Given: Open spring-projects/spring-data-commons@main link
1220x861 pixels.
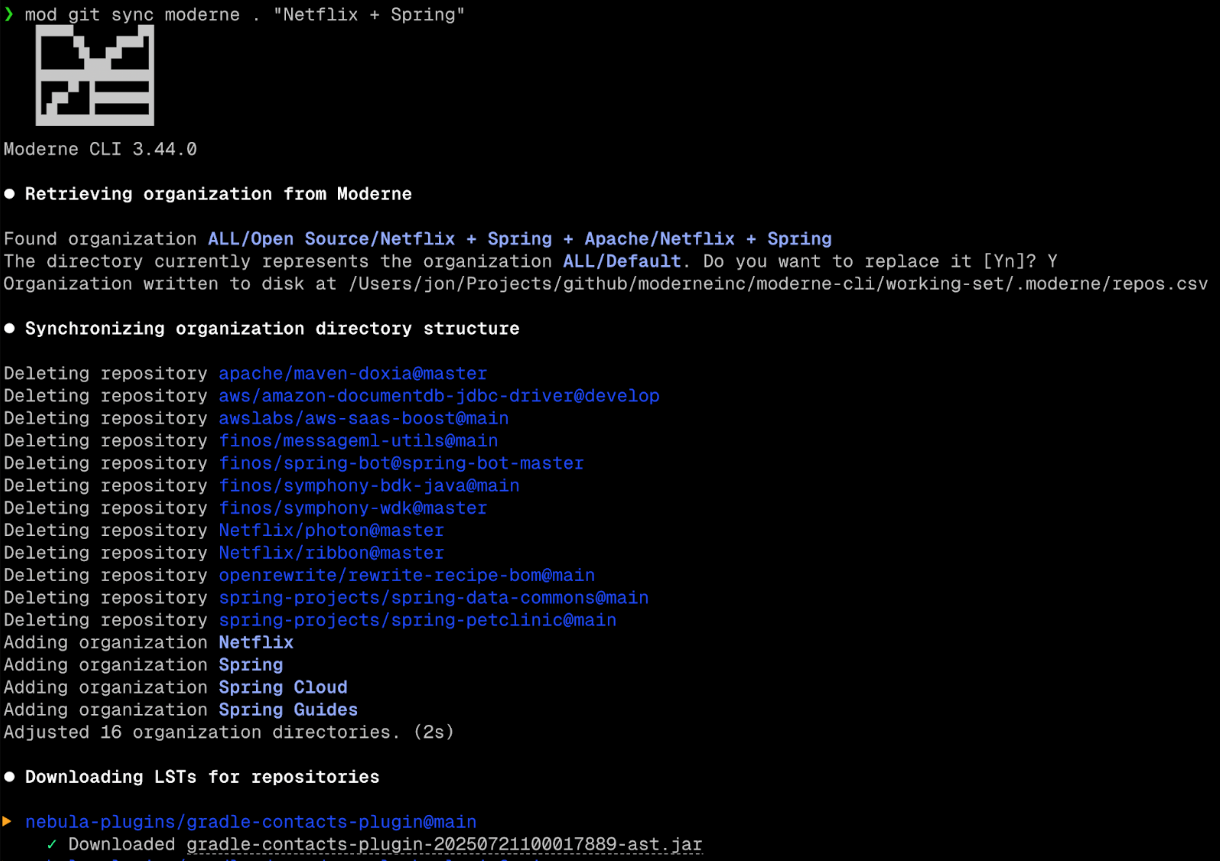Looking at the screenshot, I should [x=434, y=598].
